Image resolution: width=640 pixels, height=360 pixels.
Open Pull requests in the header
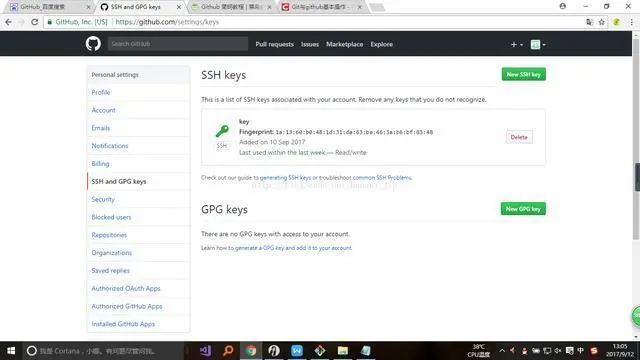(274, 44)
